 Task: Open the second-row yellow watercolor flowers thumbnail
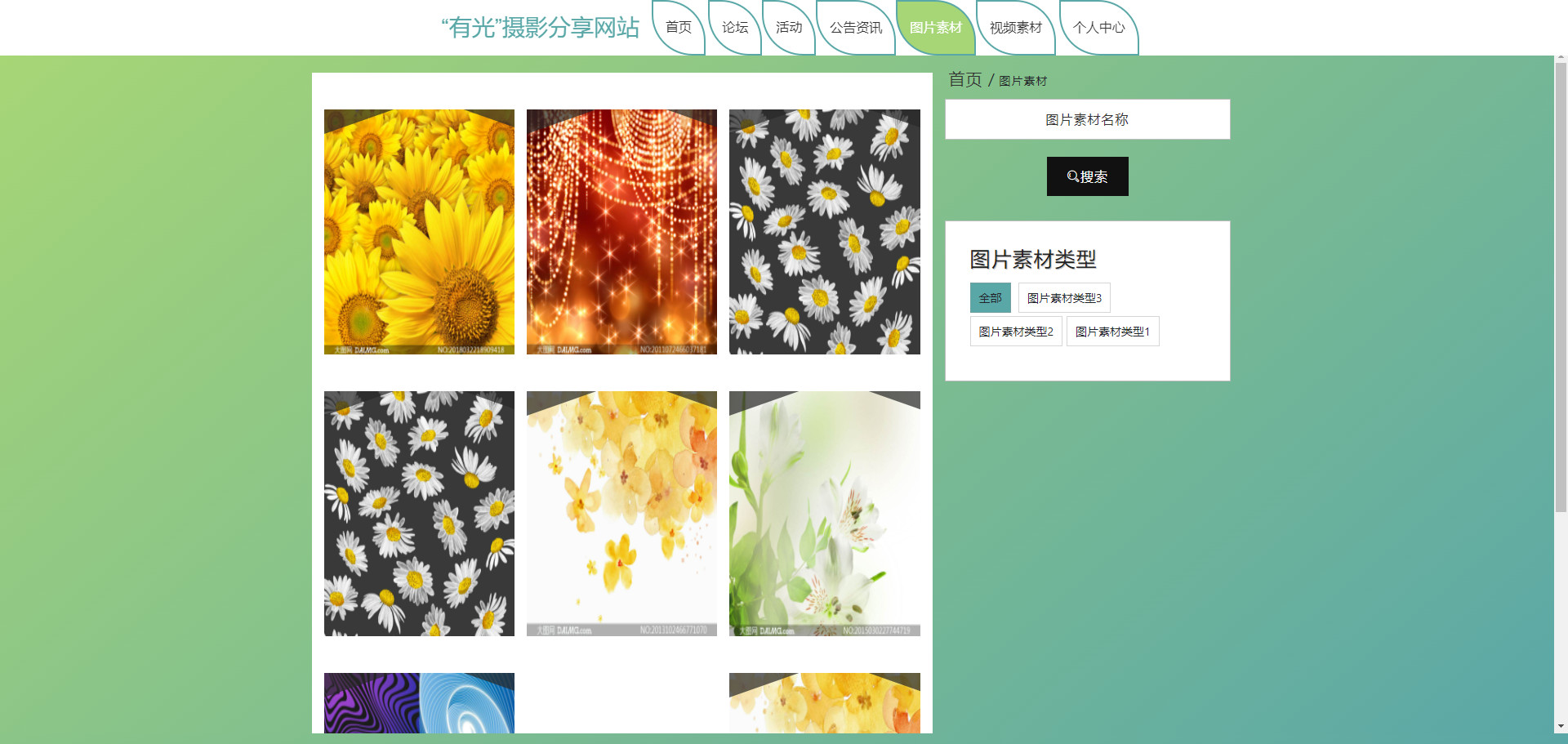(621, 514)
